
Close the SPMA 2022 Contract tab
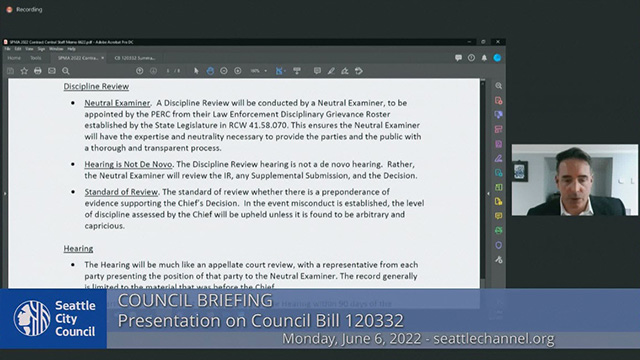coord(102,58)
